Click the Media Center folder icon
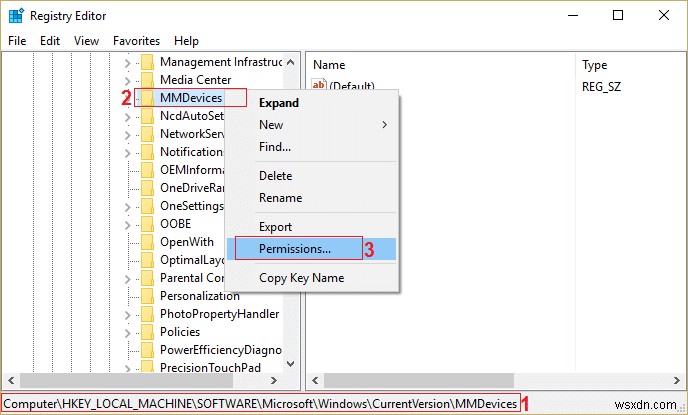 [x=147, y=80]
